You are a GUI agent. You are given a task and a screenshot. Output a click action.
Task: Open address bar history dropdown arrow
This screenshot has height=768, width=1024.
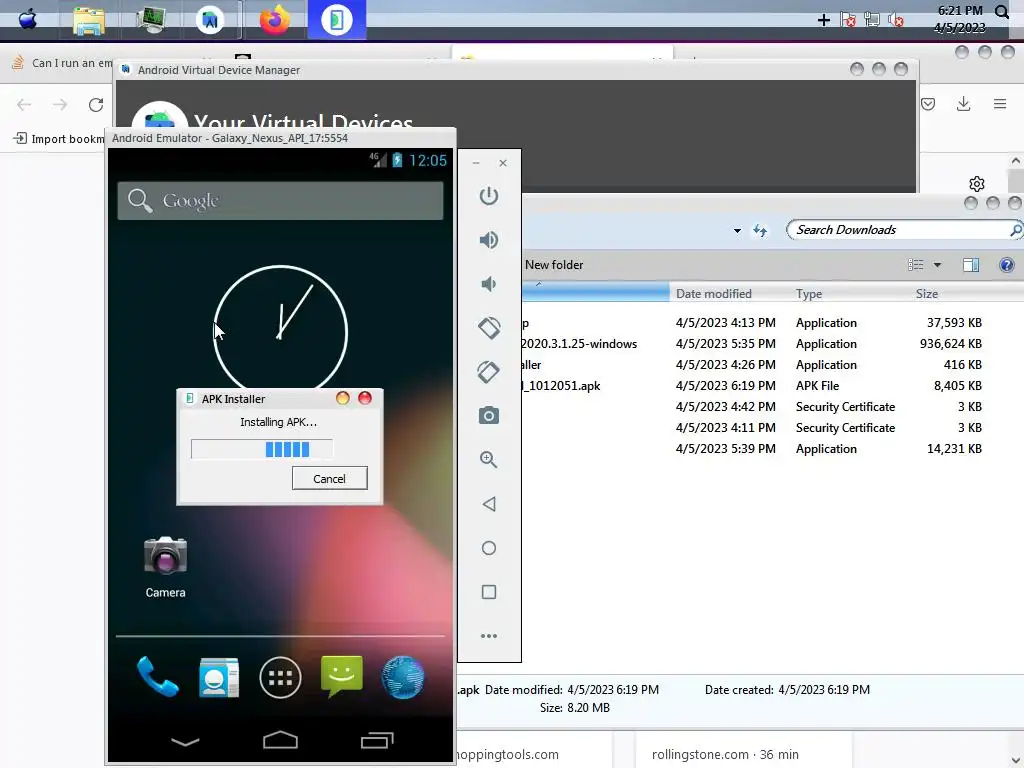pyautogui.click(x=737, y=231)
